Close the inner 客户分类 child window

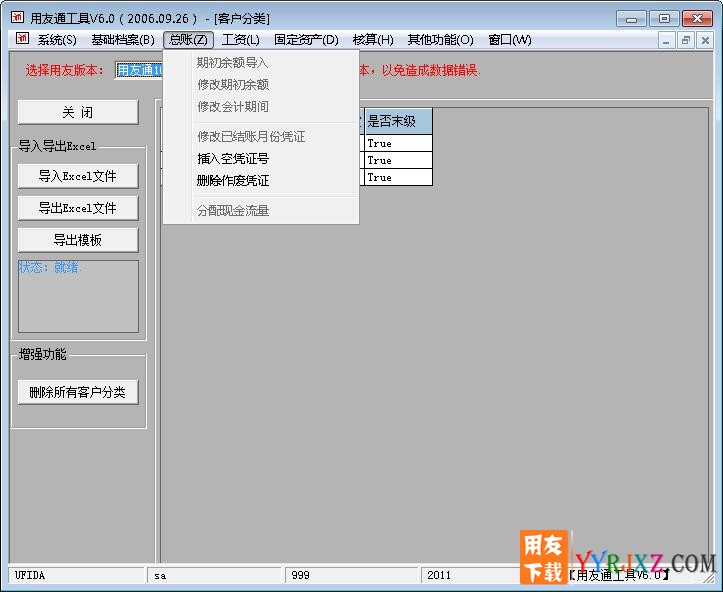(705, 41)
